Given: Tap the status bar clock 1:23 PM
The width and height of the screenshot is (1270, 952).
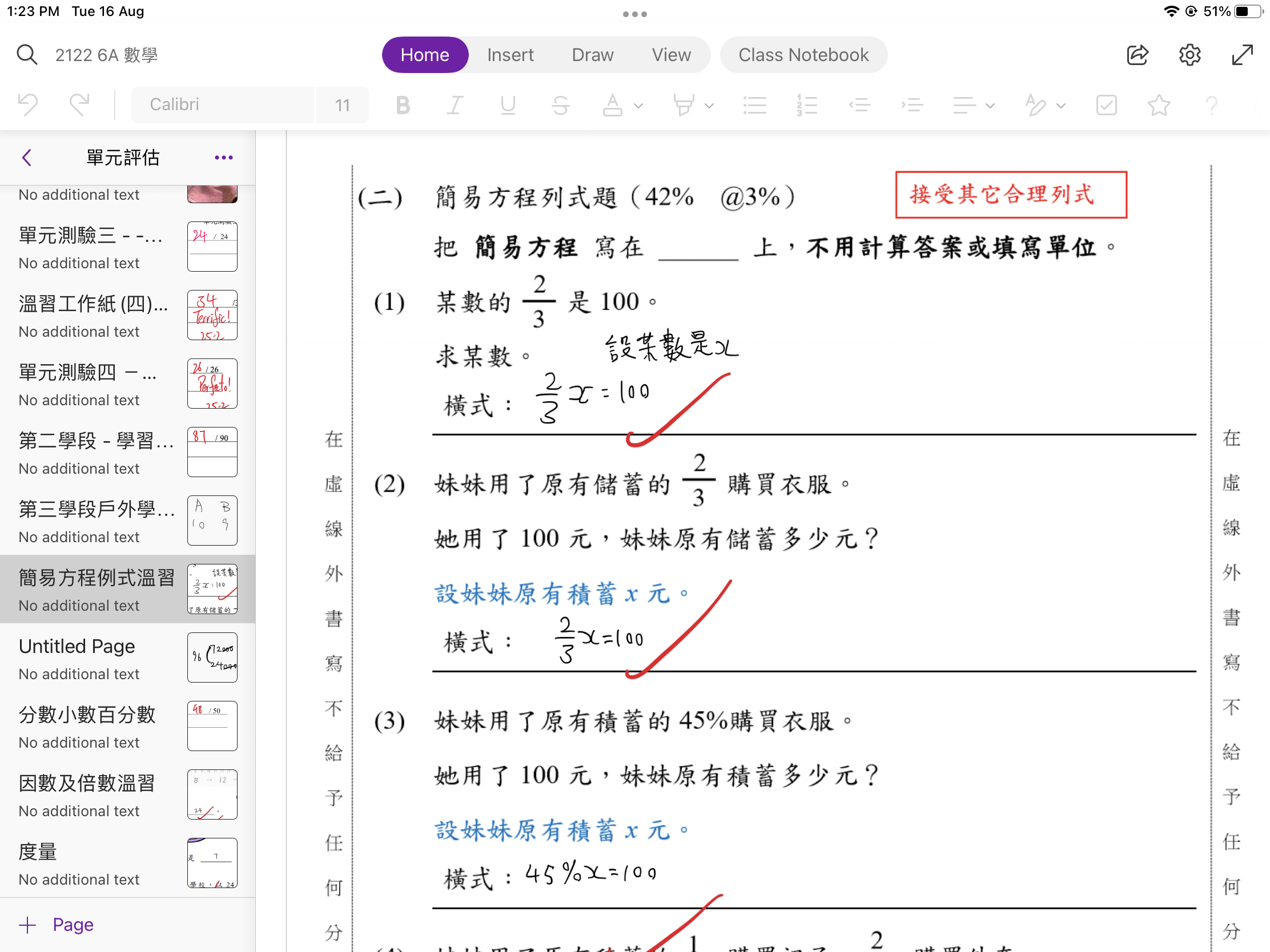Looking at the screenshot, I should 33,11.
